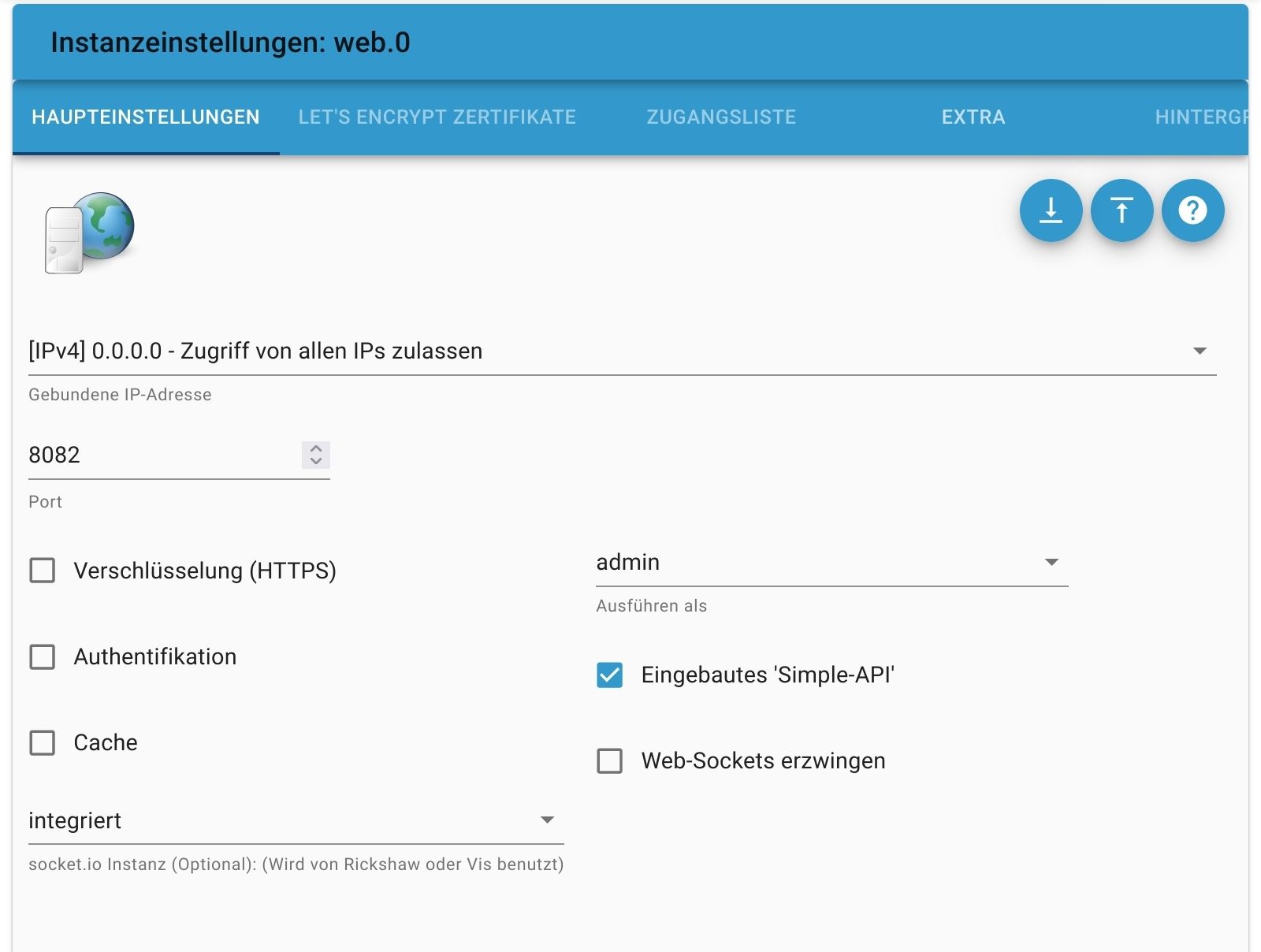Viewport: 1261px width, 952px height.
Task: Open help via question mark icon
Action: 1192,210
